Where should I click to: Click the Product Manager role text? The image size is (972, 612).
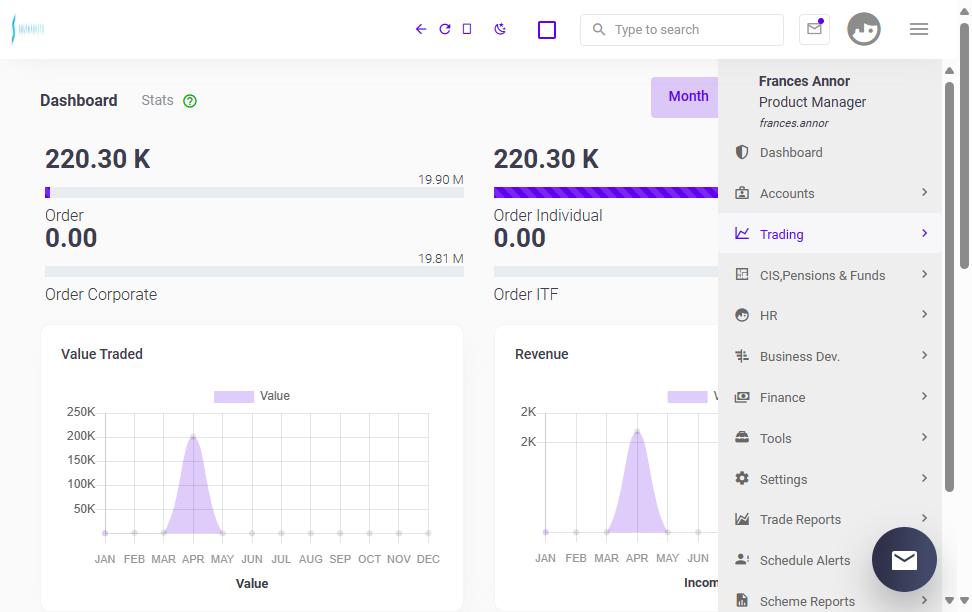[x=812, y=102]
